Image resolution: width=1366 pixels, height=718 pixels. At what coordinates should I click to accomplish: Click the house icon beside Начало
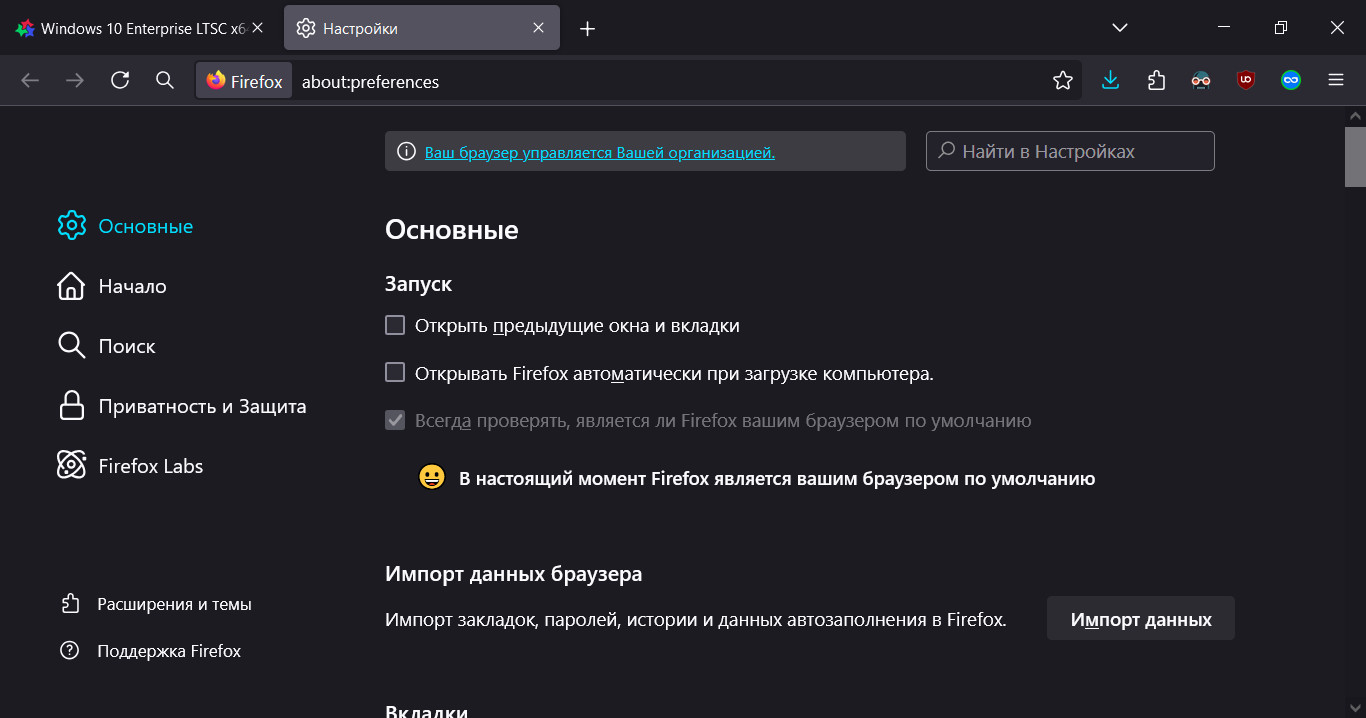pyautogui.click(x=71, y=286)
